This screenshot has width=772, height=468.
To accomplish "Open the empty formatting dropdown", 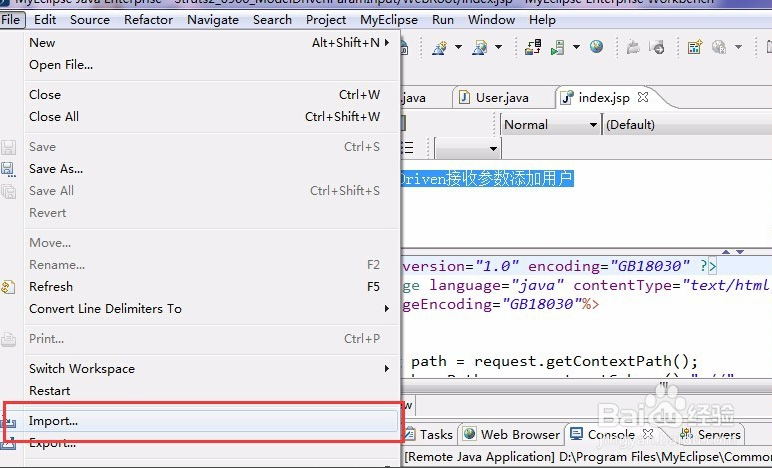I will pos(468,148).
